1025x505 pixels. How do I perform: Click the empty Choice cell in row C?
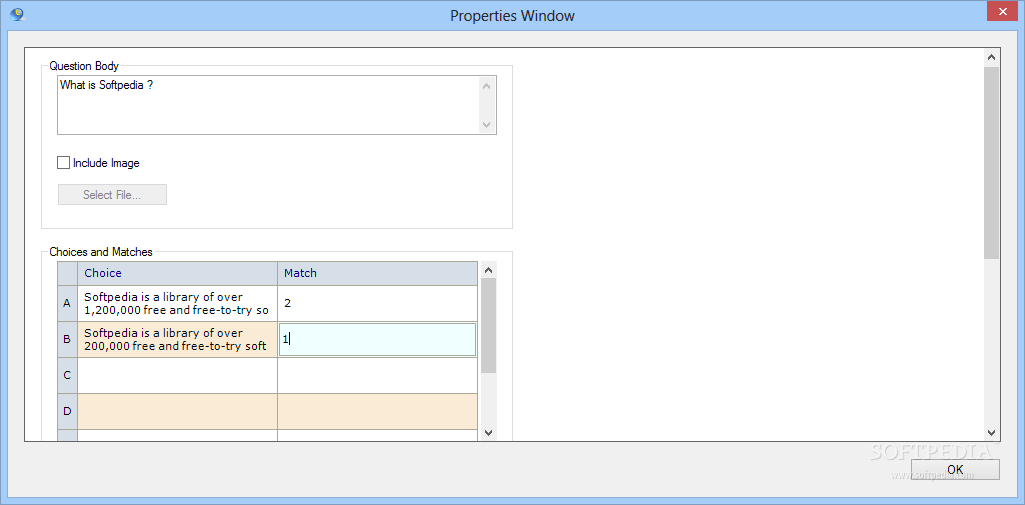(x=177, y=376)
